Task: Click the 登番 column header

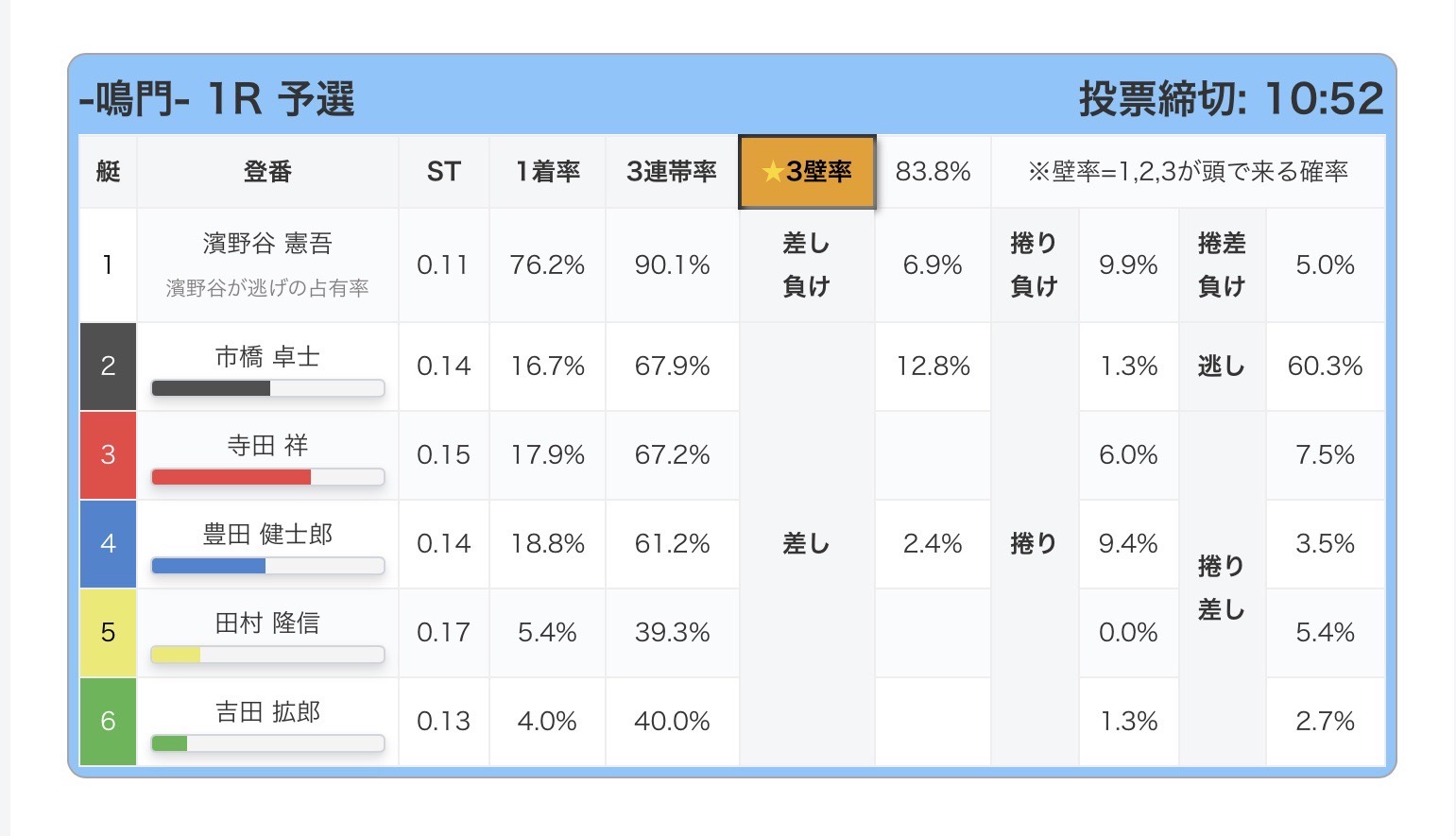Action: (267, 172)
